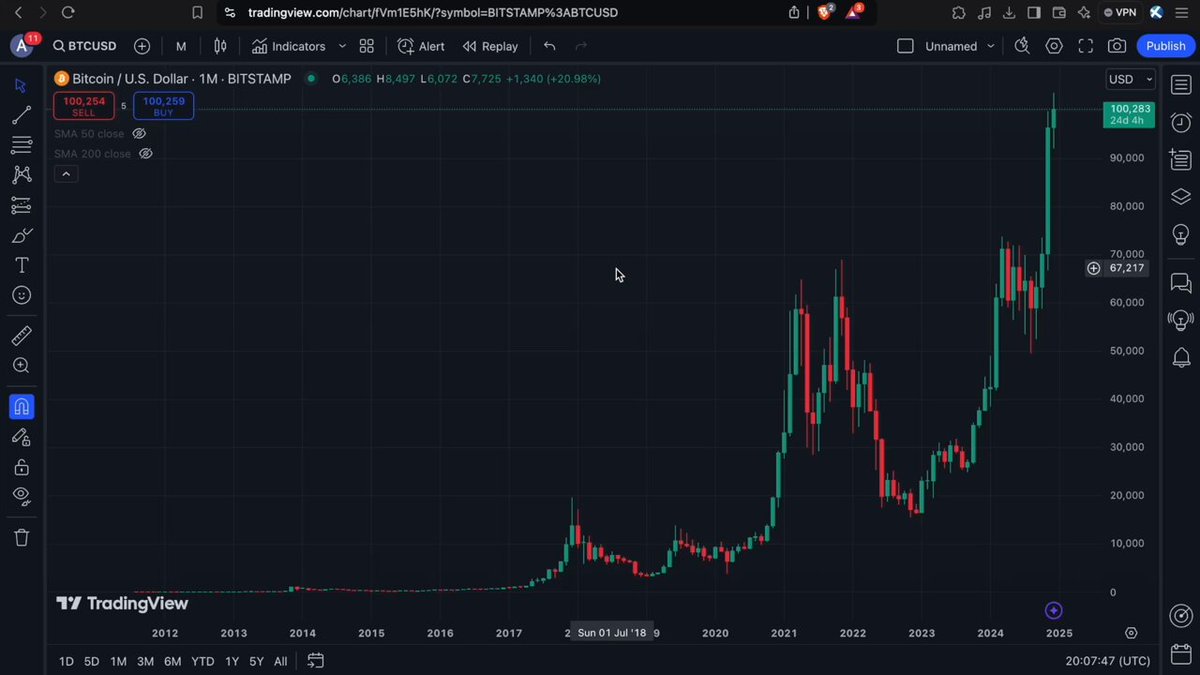The image size is (1200, 675).
Task: Add symbol with the plus icon
Action: coord(142,46)
